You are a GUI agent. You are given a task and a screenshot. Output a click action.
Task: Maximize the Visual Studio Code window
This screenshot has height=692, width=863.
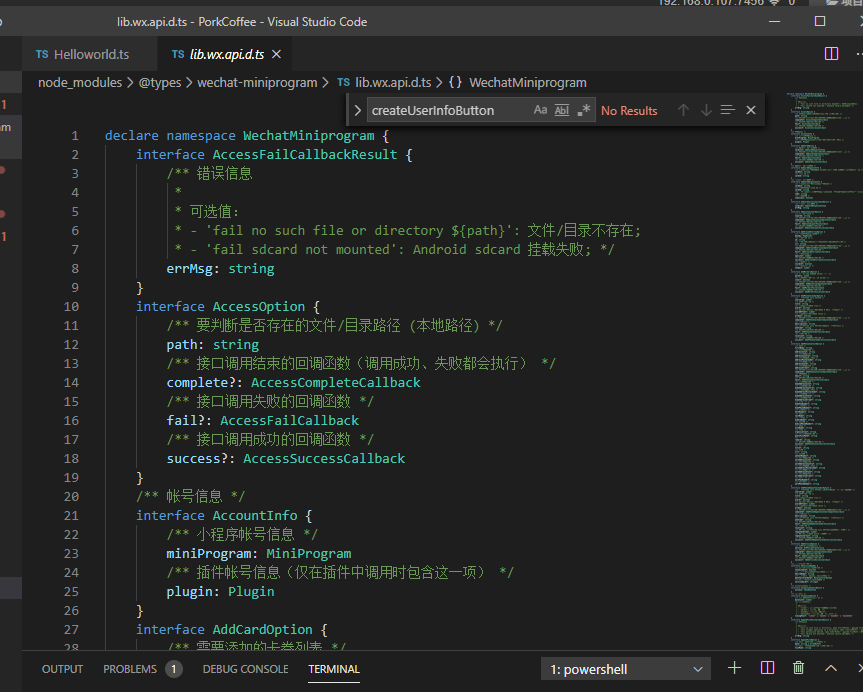820,21
